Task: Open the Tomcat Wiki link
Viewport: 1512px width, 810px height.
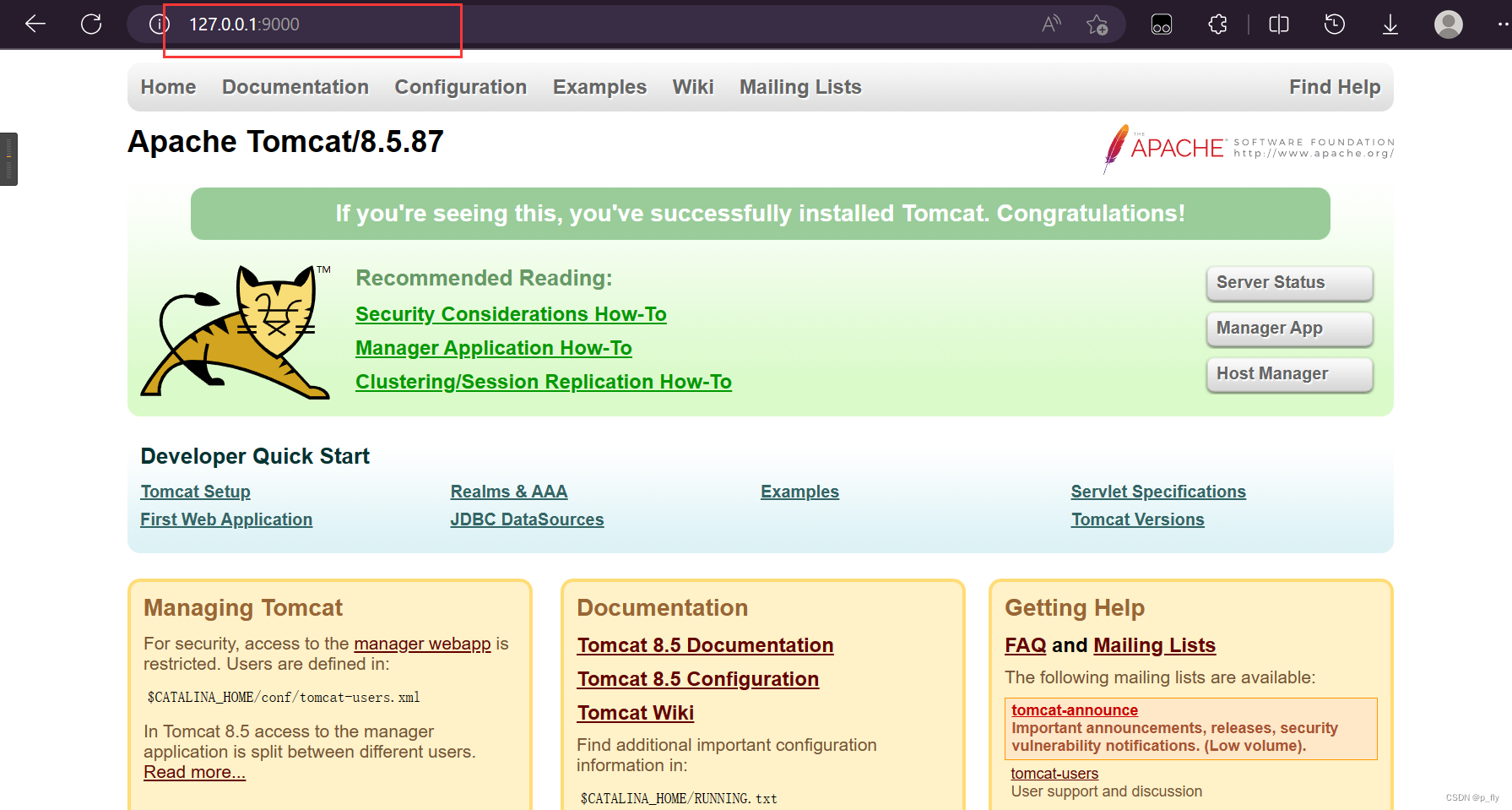Action: point(635,713)
